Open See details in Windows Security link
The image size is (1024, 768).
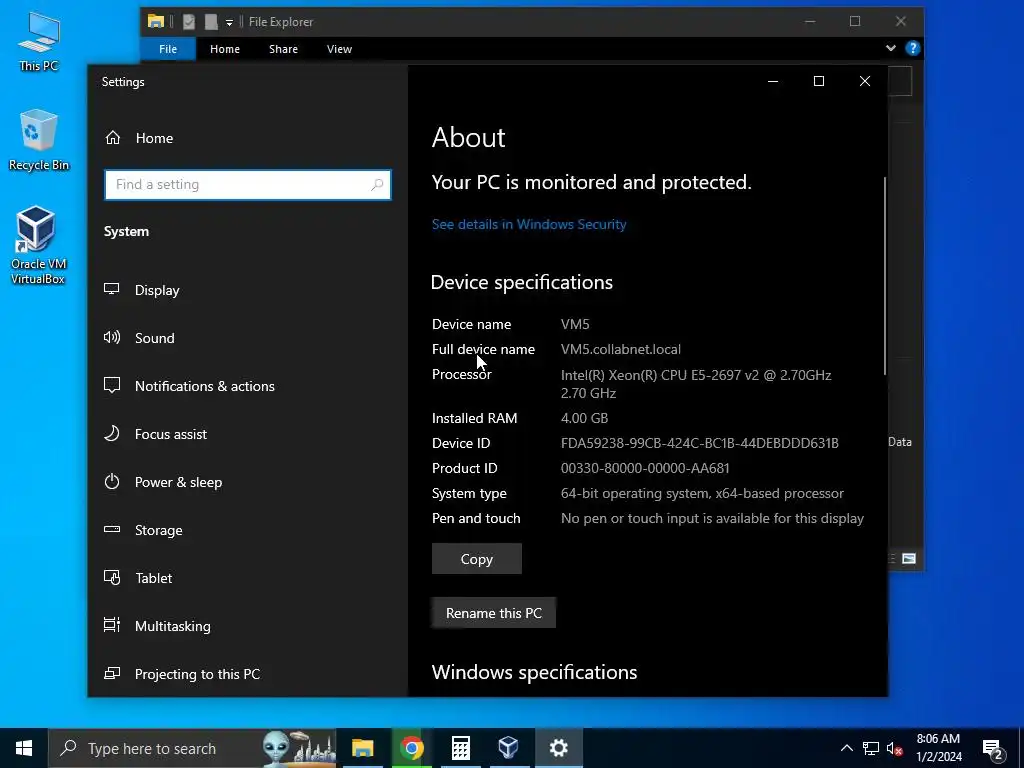[x=529, y=224]
